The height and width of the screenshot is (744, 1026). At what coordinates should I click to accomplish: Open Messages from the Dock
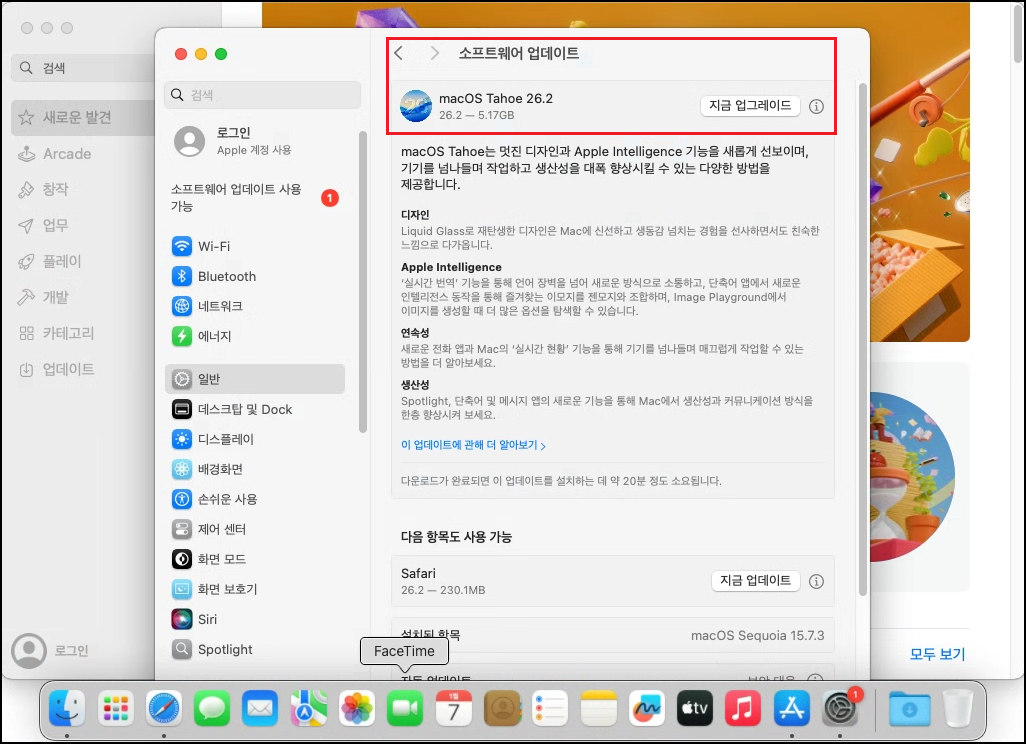[x=212, y=708]
